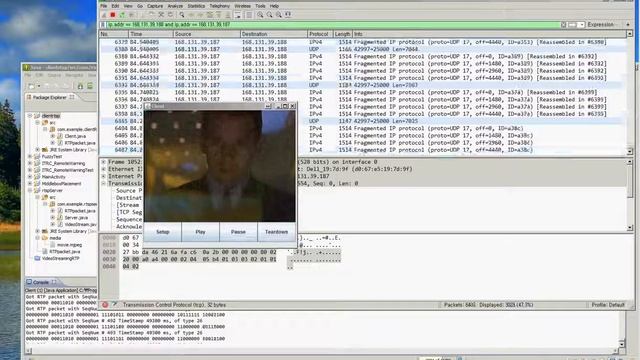
Task: Click Teardown in the video player window
Action: (x=276, y=232)
